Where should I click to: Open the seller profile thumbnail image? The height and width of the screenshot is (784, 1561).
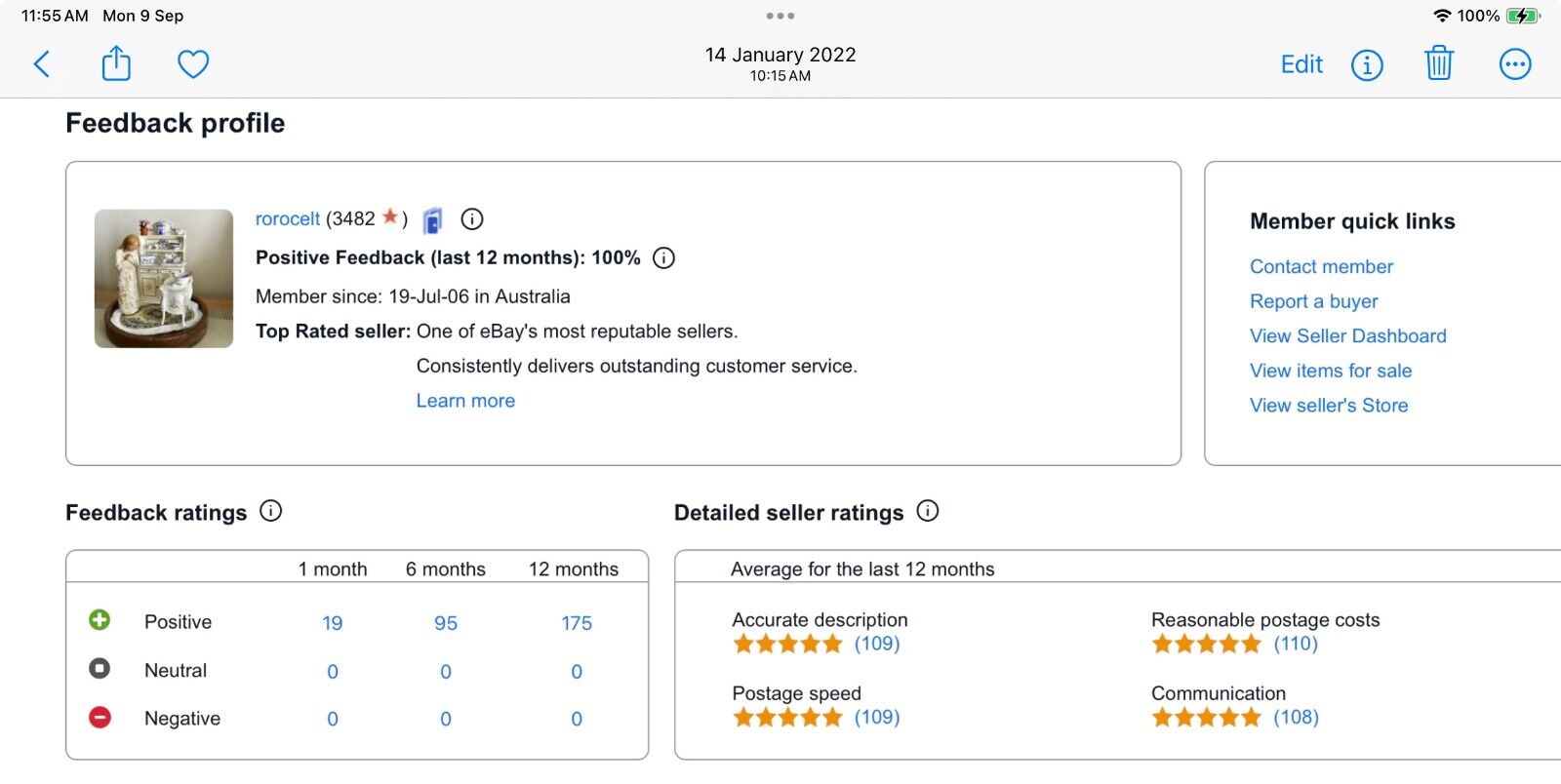(x=164, y=279)
